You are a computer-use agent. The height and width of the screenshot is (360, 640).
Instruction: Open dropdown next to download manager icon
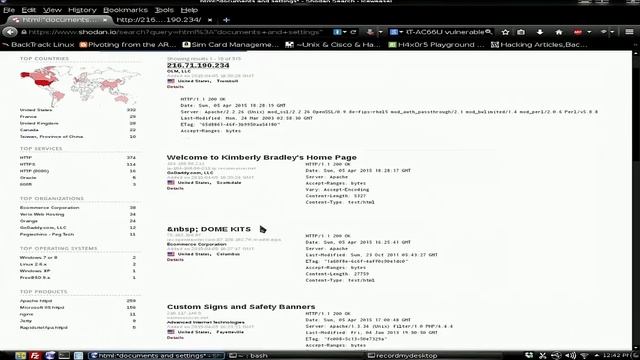pos(380,32)
